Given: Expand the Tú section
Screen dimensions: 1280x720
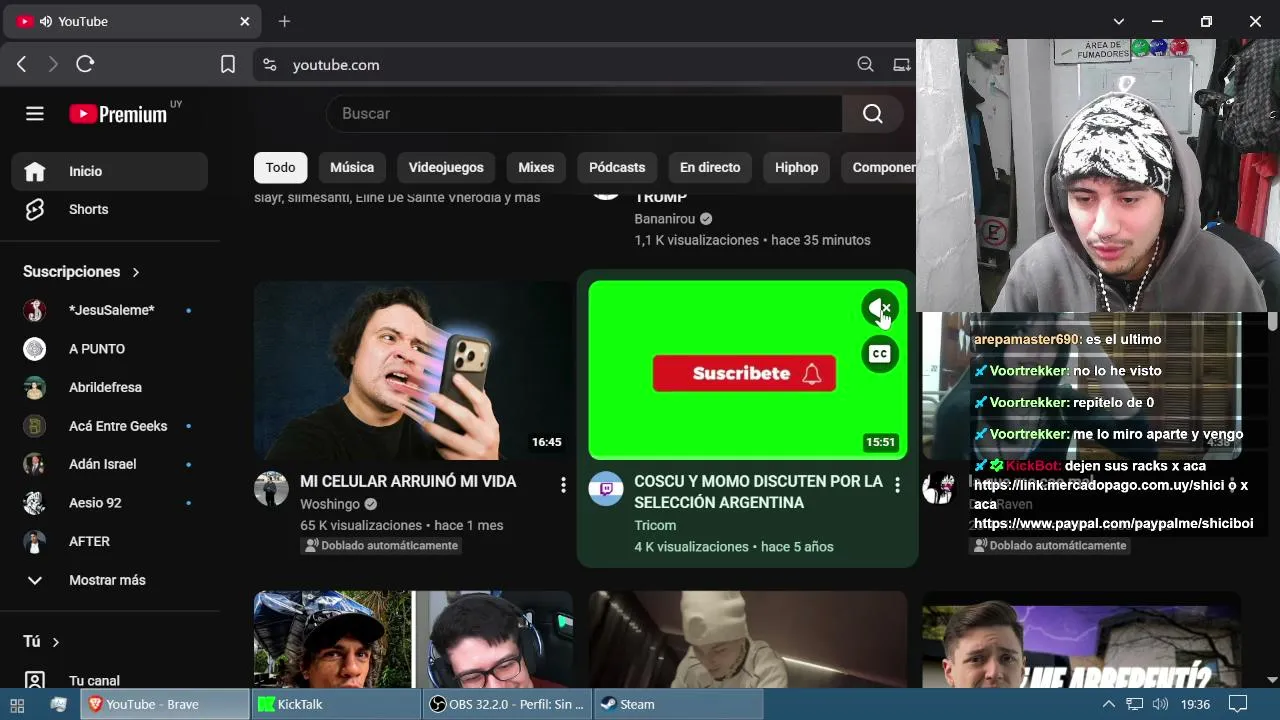Looking at the screenshot, I should [42, 641].
